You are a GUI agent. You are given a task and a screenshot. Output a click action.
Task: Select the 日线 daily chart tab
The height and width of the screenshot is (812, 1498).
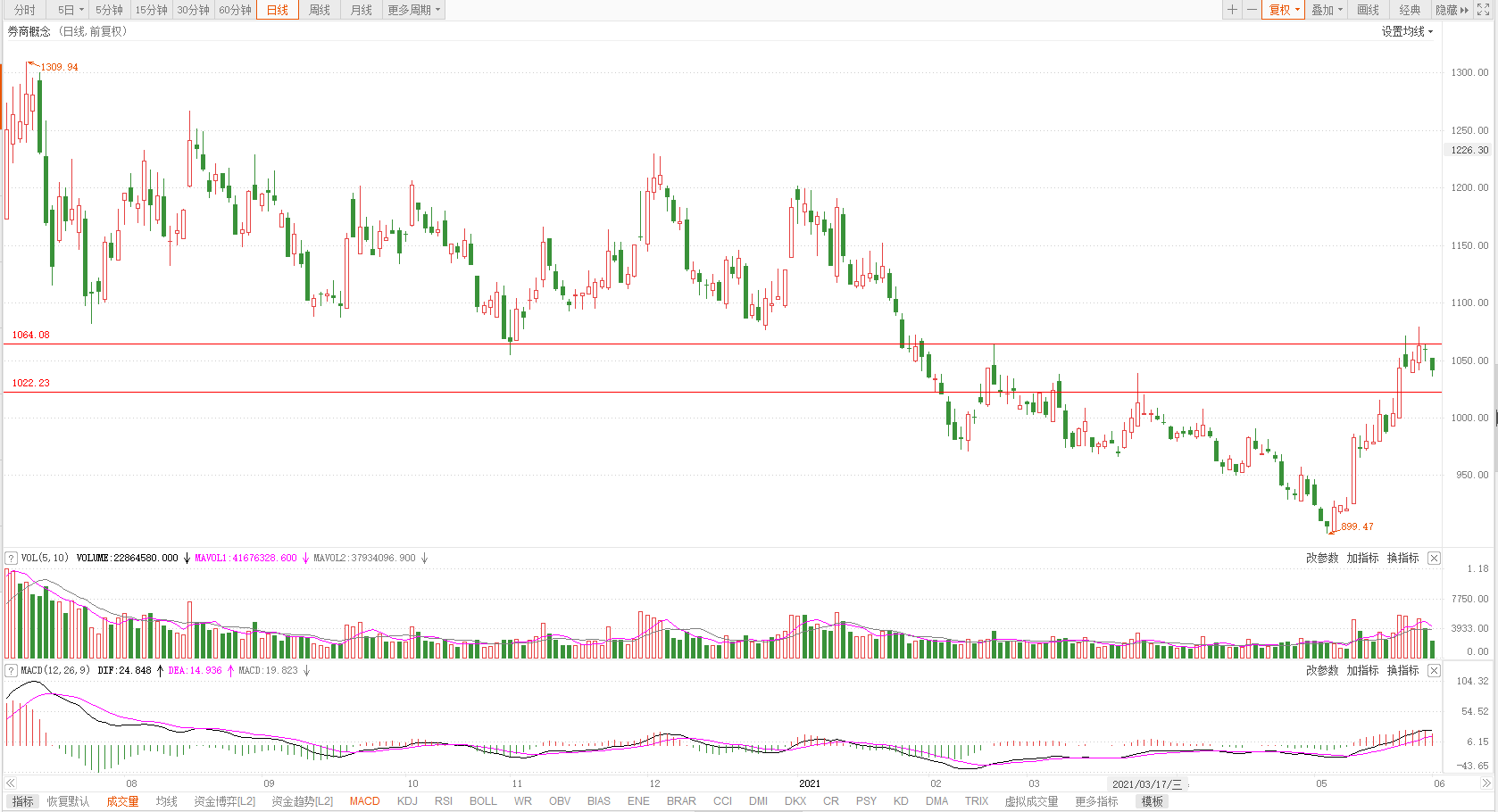pos(278,10)
